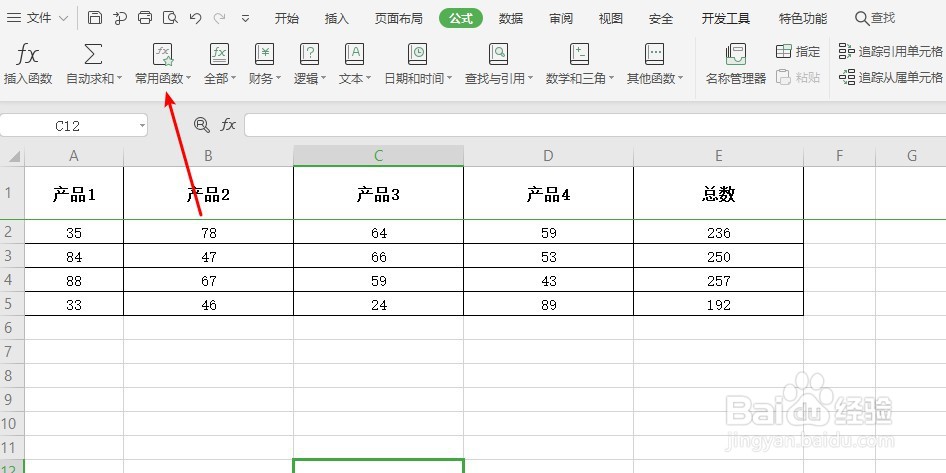Switch to the 开始 tab
This screenshot has height=473, width=946.
point(287,18)
